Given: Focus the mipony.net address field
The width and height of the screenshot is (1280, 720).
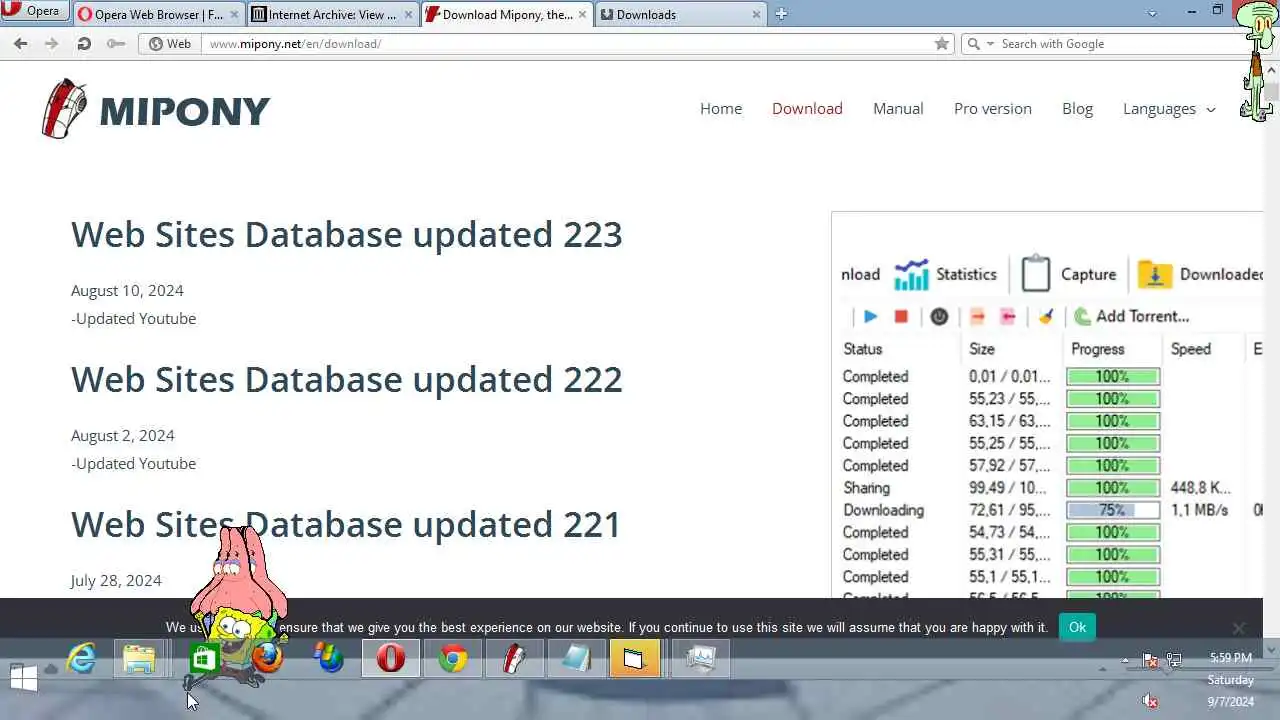Looking at the screenshot, I should point(565,43).
